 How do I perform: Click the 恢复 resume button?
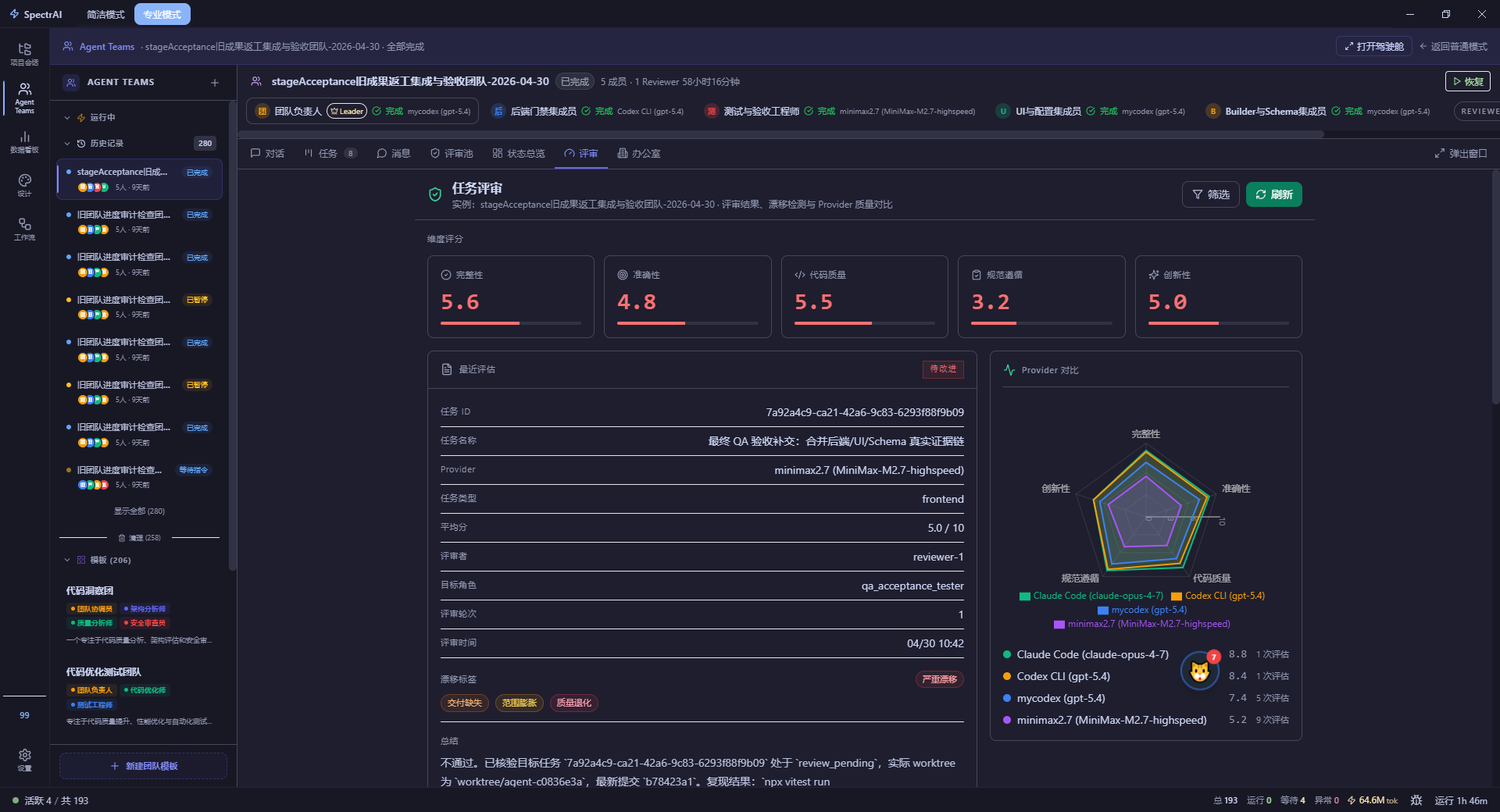click(x=1468, y=81)
